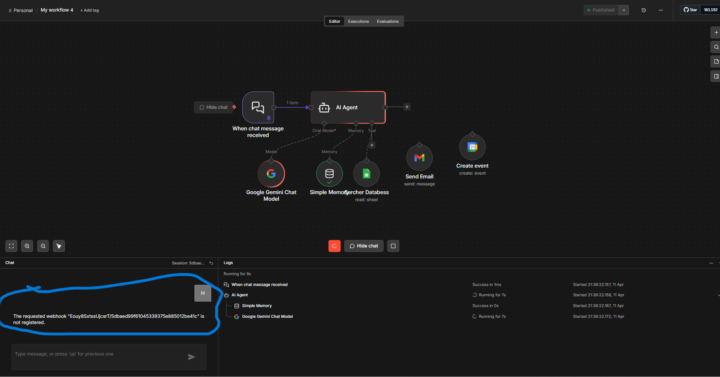Screen dimensions: 720x377
Task: Select the webhook not registered error message
Action: point(109,319)
